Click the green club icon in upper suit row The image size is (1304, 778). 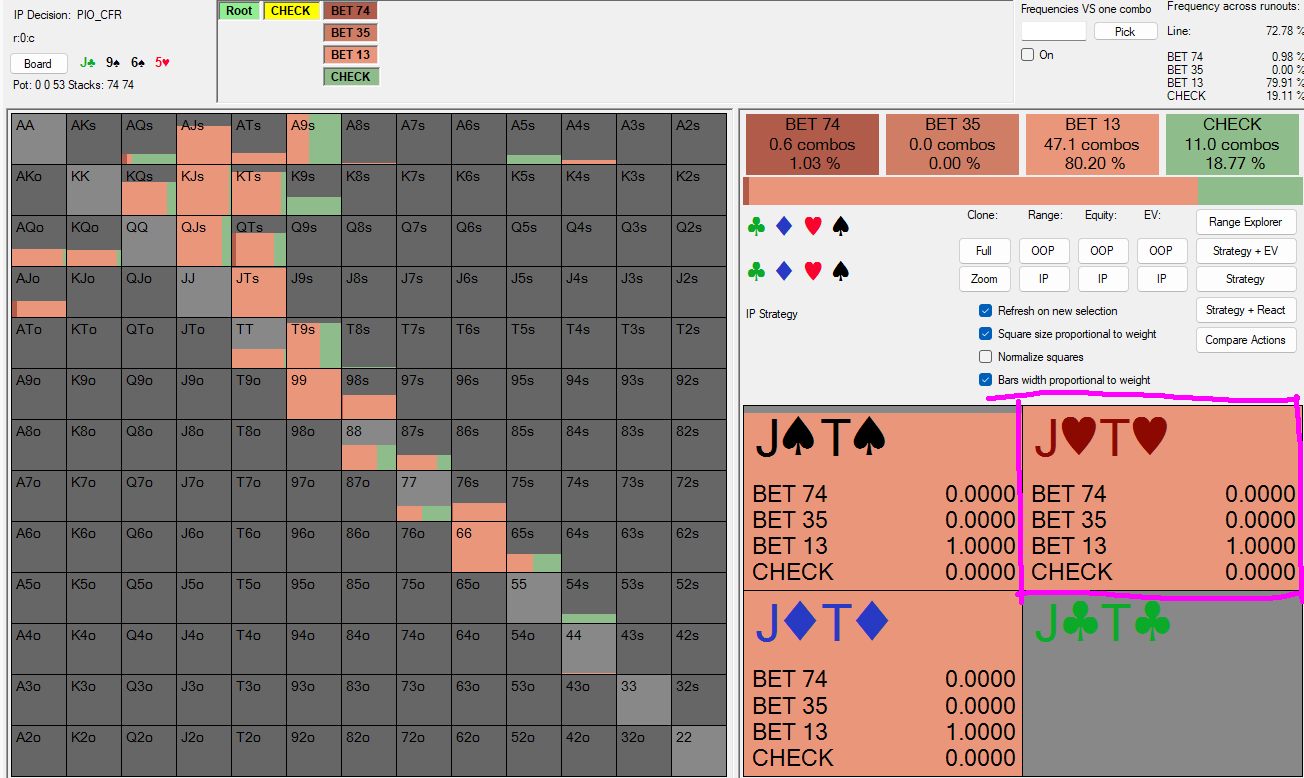click(757, 227)
